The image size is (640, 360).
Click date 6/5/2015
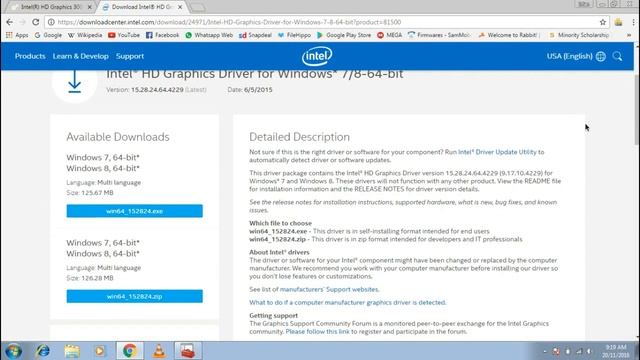point(258,89)
